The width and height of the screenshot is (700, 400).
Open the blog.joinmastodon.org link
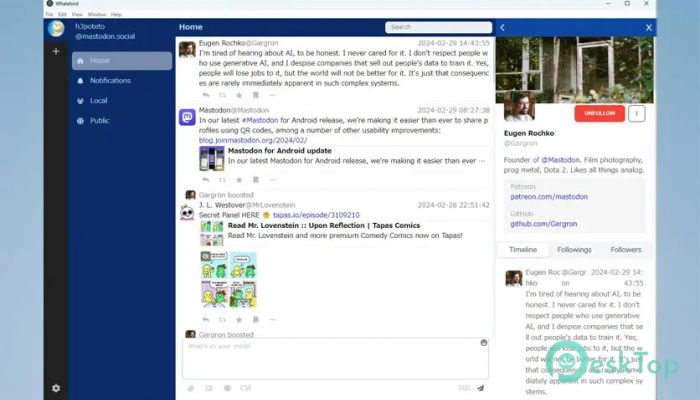[x=253, y=140]
